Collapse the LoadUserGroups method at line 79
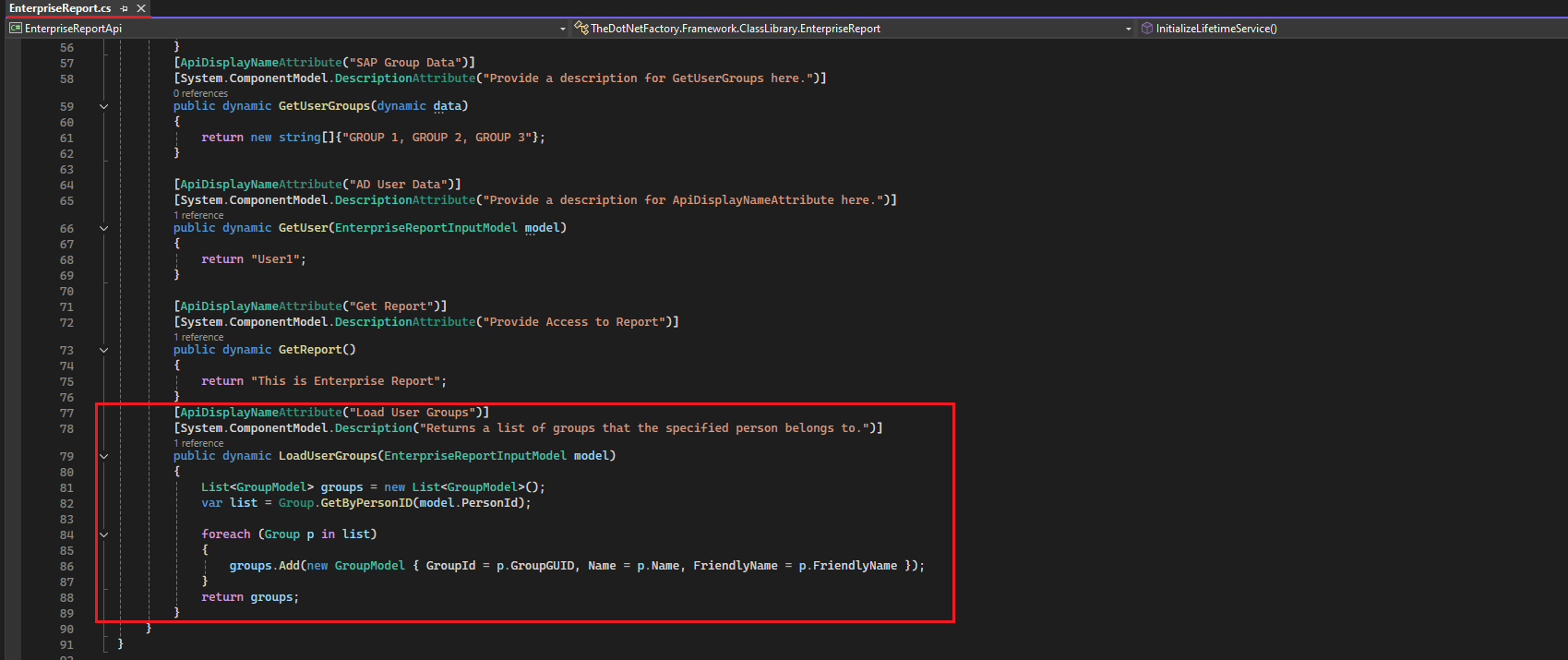This screenshot has height=660, width=1568. [x=103, y=456]
